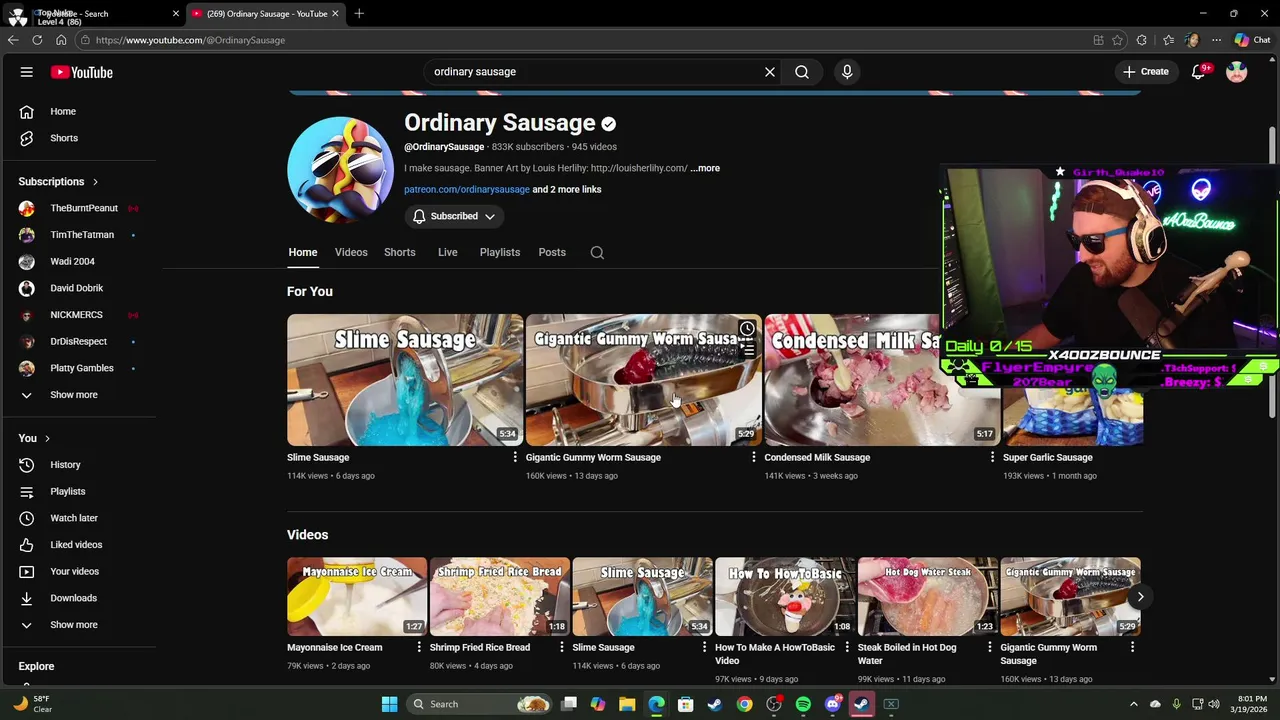Activate voice search microphone

tap(847, 72)
